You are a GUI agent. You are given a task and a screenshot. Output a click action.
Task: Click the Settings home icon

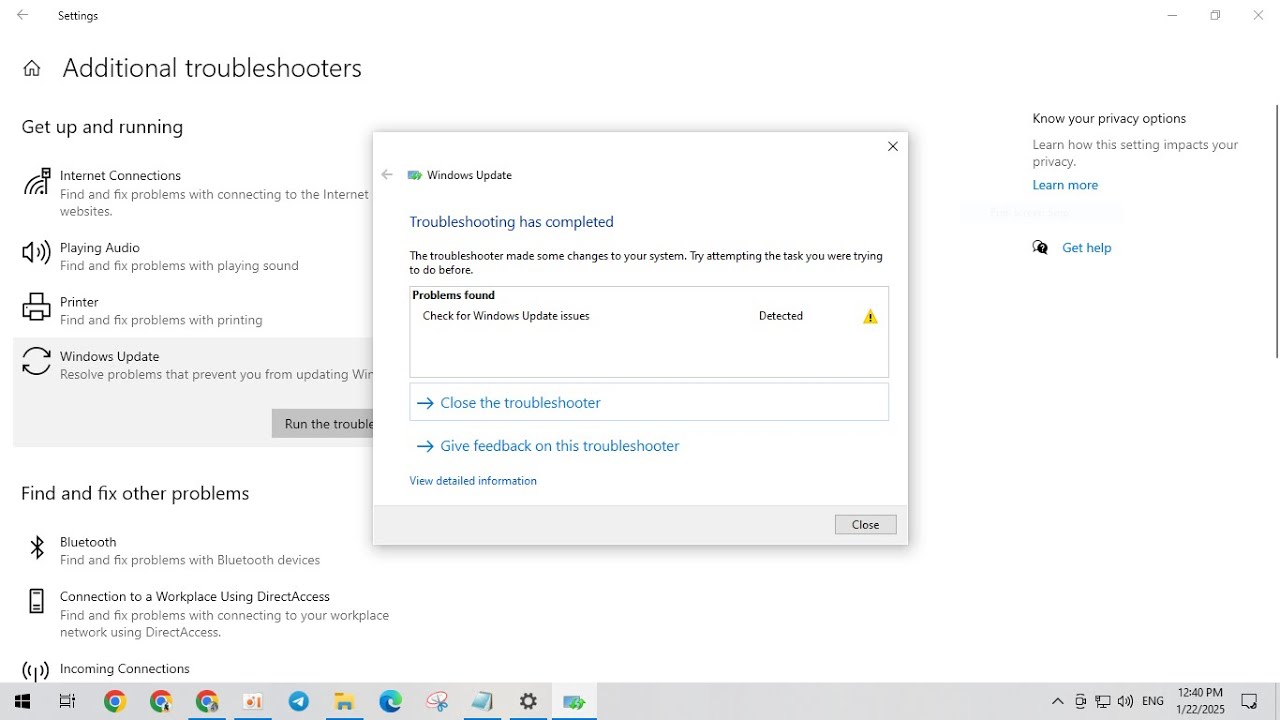[x=32, y=68]
